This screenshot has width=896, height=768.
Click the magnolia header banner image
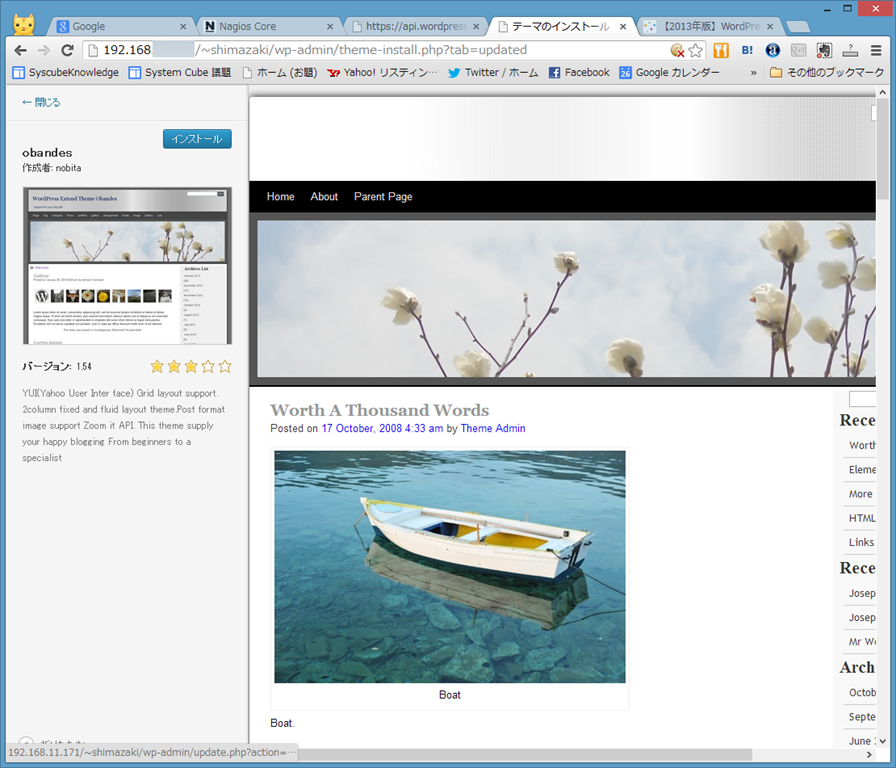click(x=566, y=298)
